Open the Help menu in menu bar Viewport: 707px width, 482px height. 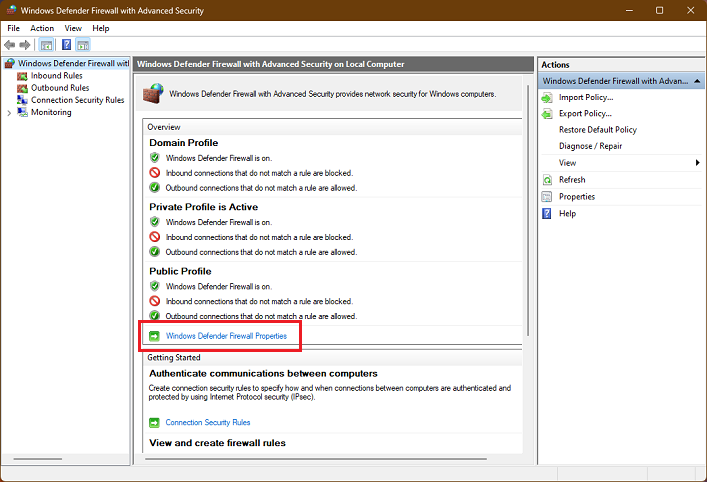[x=101, y=28]
